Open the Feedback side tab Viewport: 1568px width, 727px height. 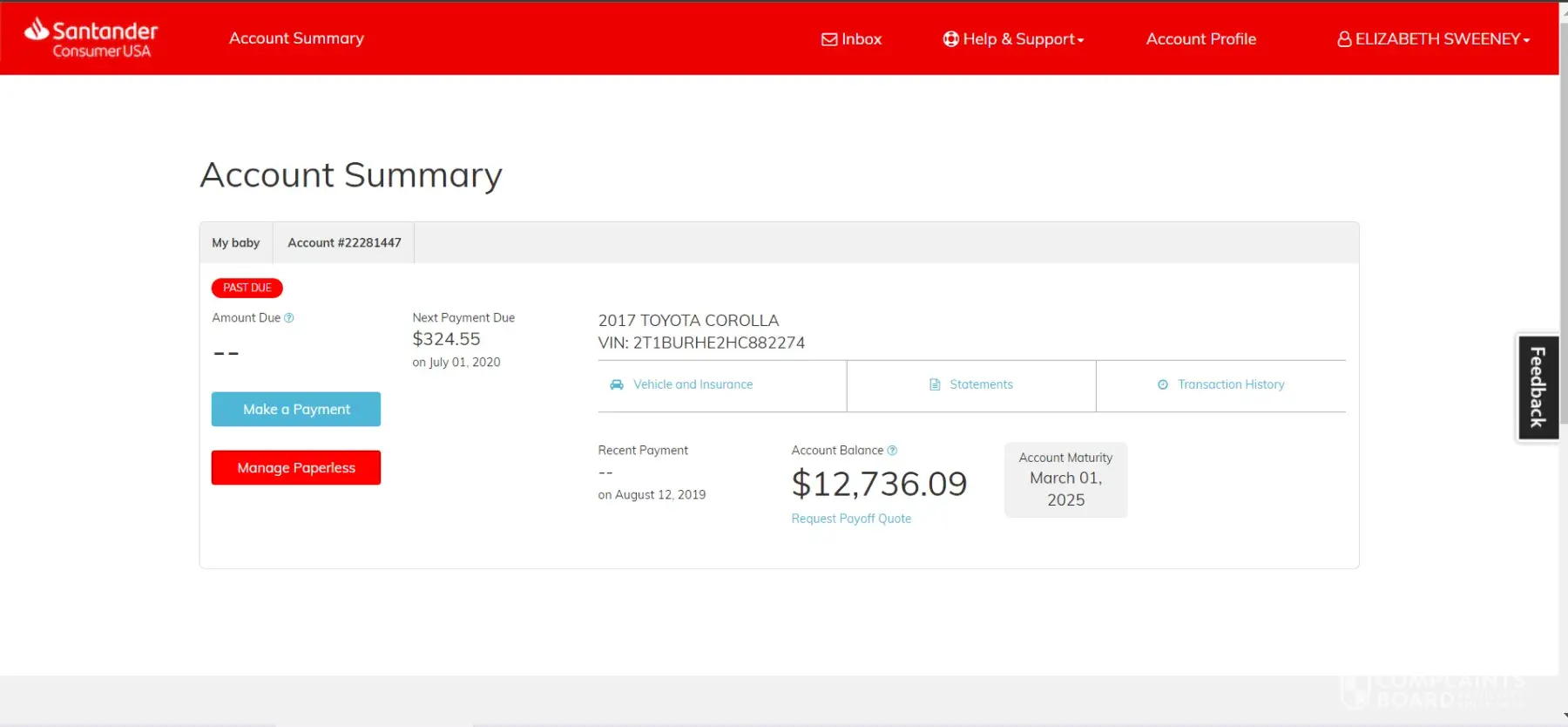click(x=1538, y=387)
